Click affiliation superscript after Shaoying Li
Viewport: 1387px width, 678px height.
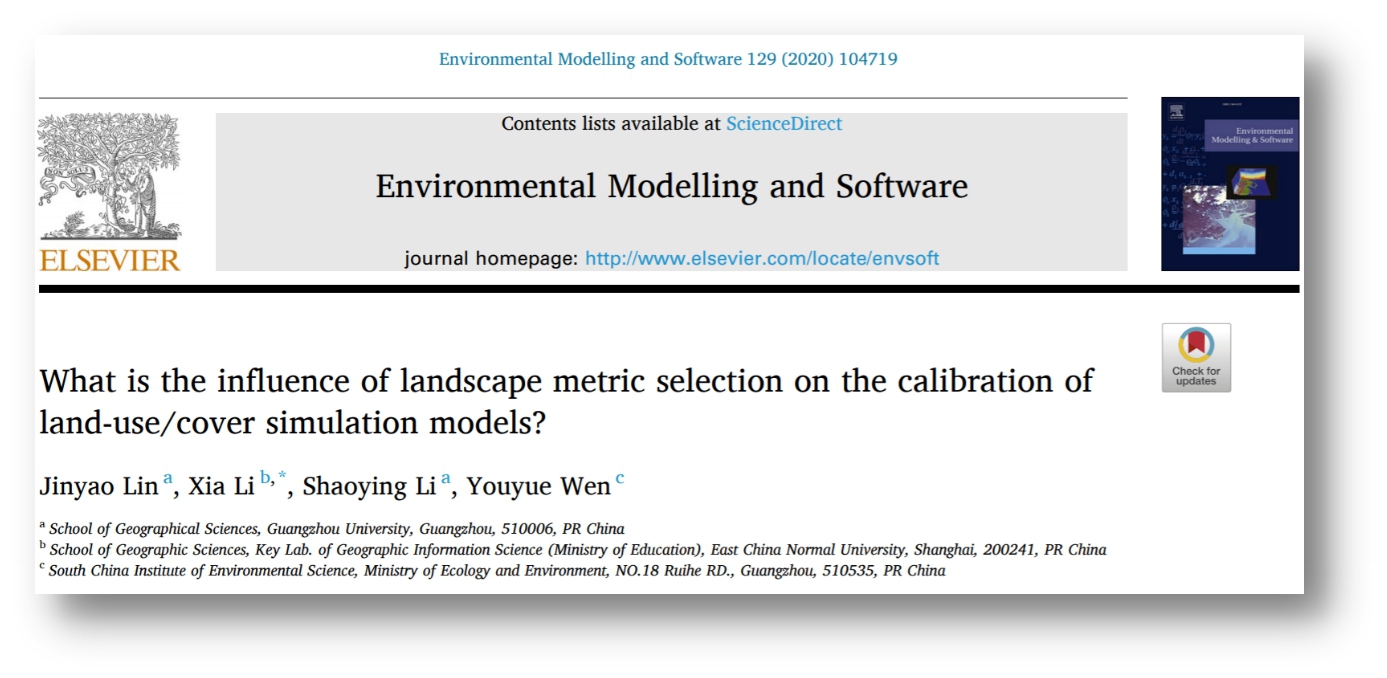(x=446, y=480)
